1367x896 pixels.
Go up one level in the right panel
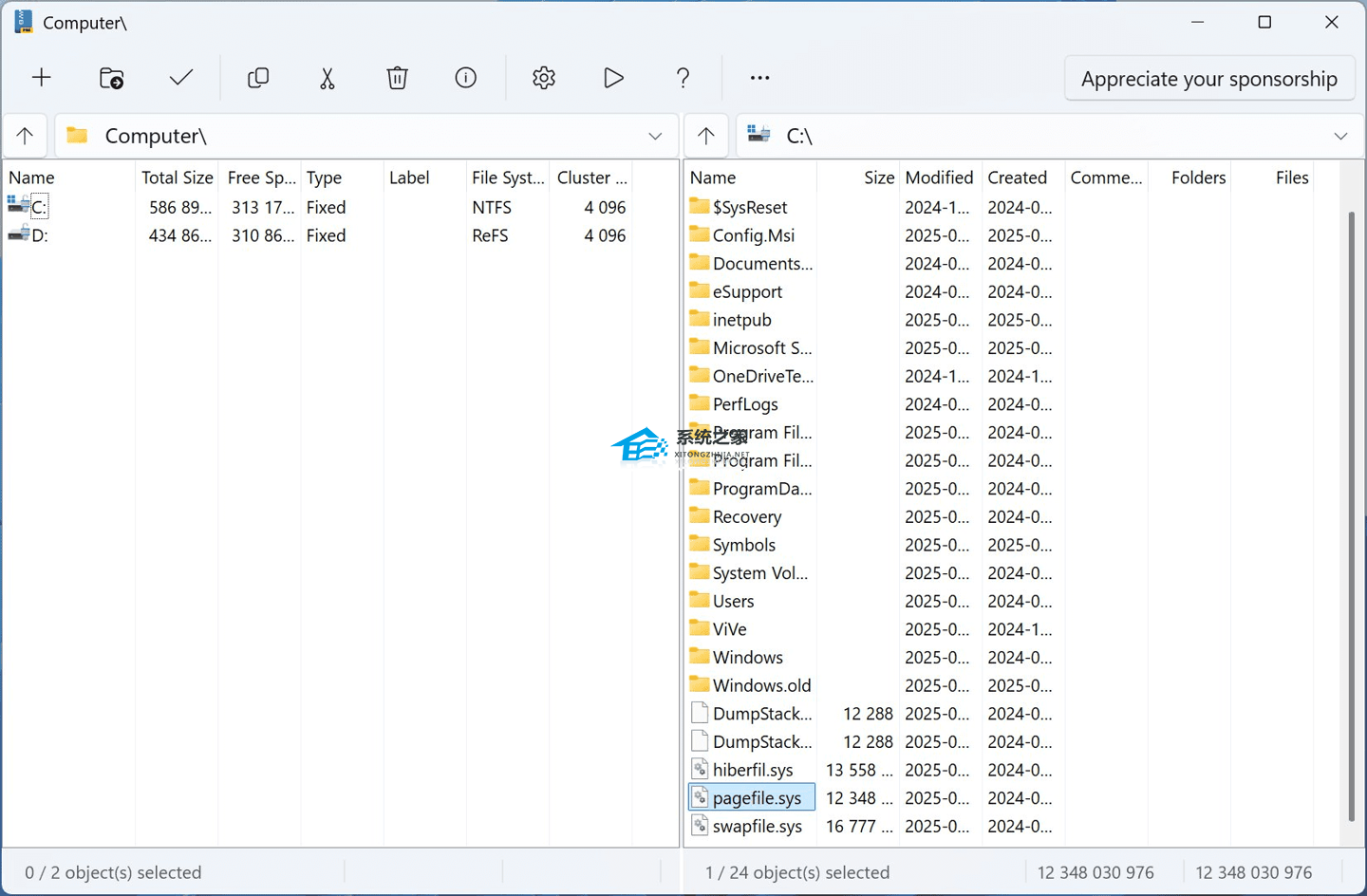click(x=706, y=136)
